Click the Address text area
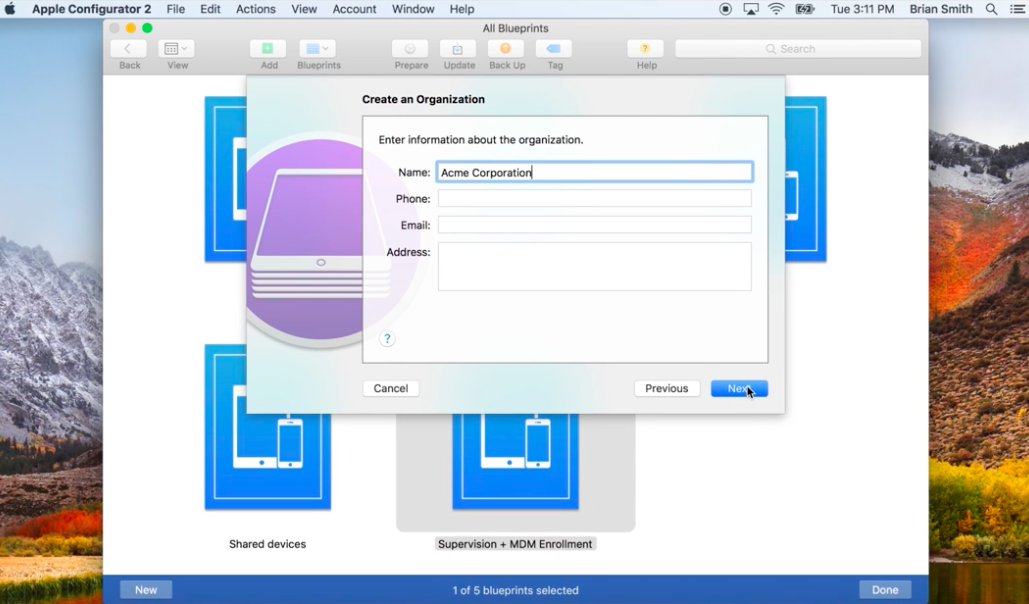This screenshot has height=604, width=1029. [595, 267]
